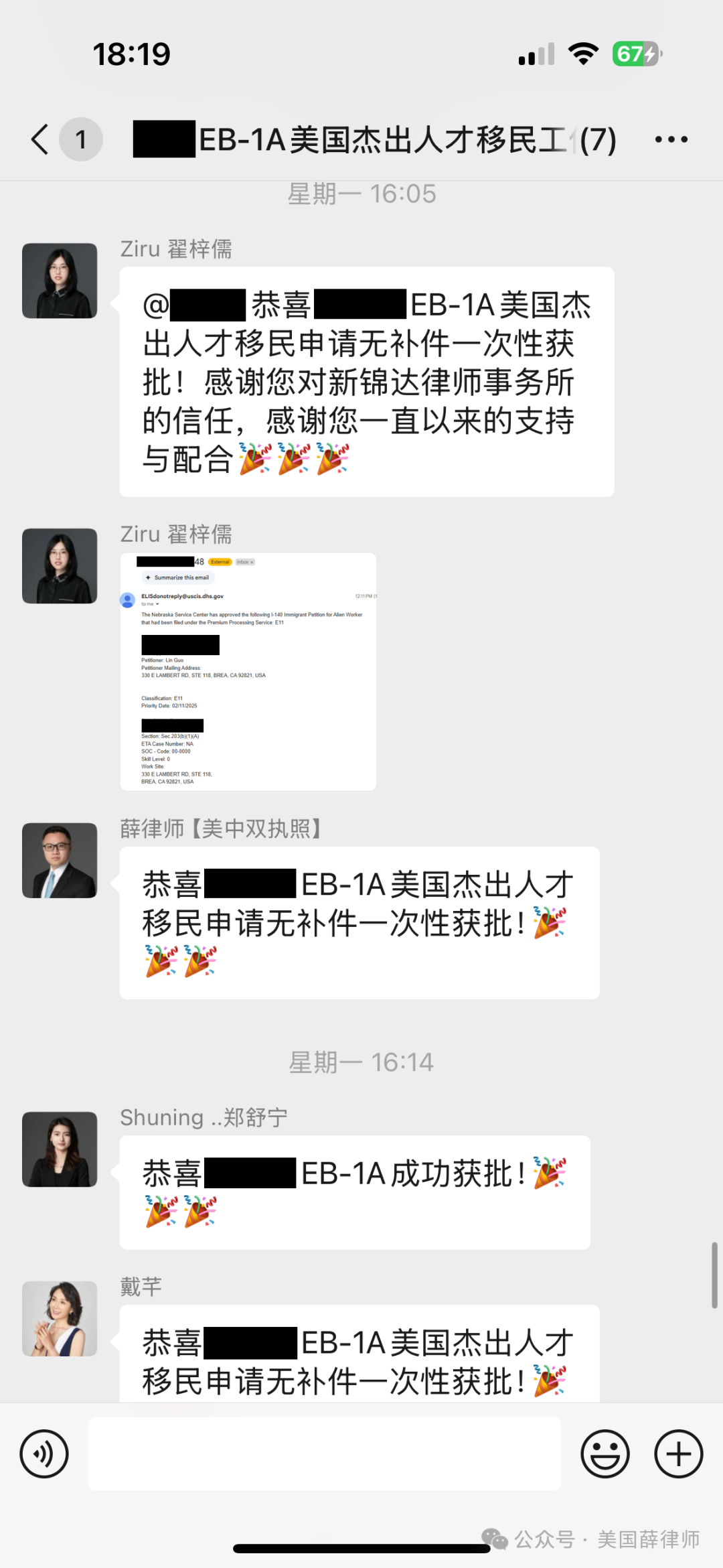The image size is (723, 1568).
Task: Select Ziru's congratulation message bubble
Action: pyautogui.click(x=367, y=382)
